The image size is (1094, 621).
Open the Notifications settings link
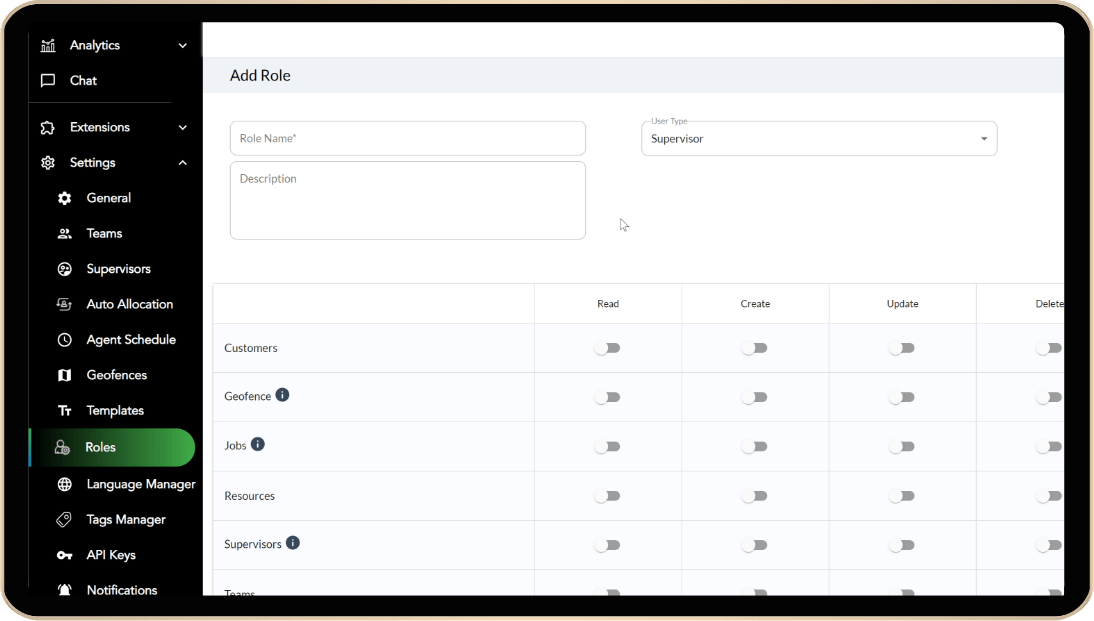pos(121,590)
